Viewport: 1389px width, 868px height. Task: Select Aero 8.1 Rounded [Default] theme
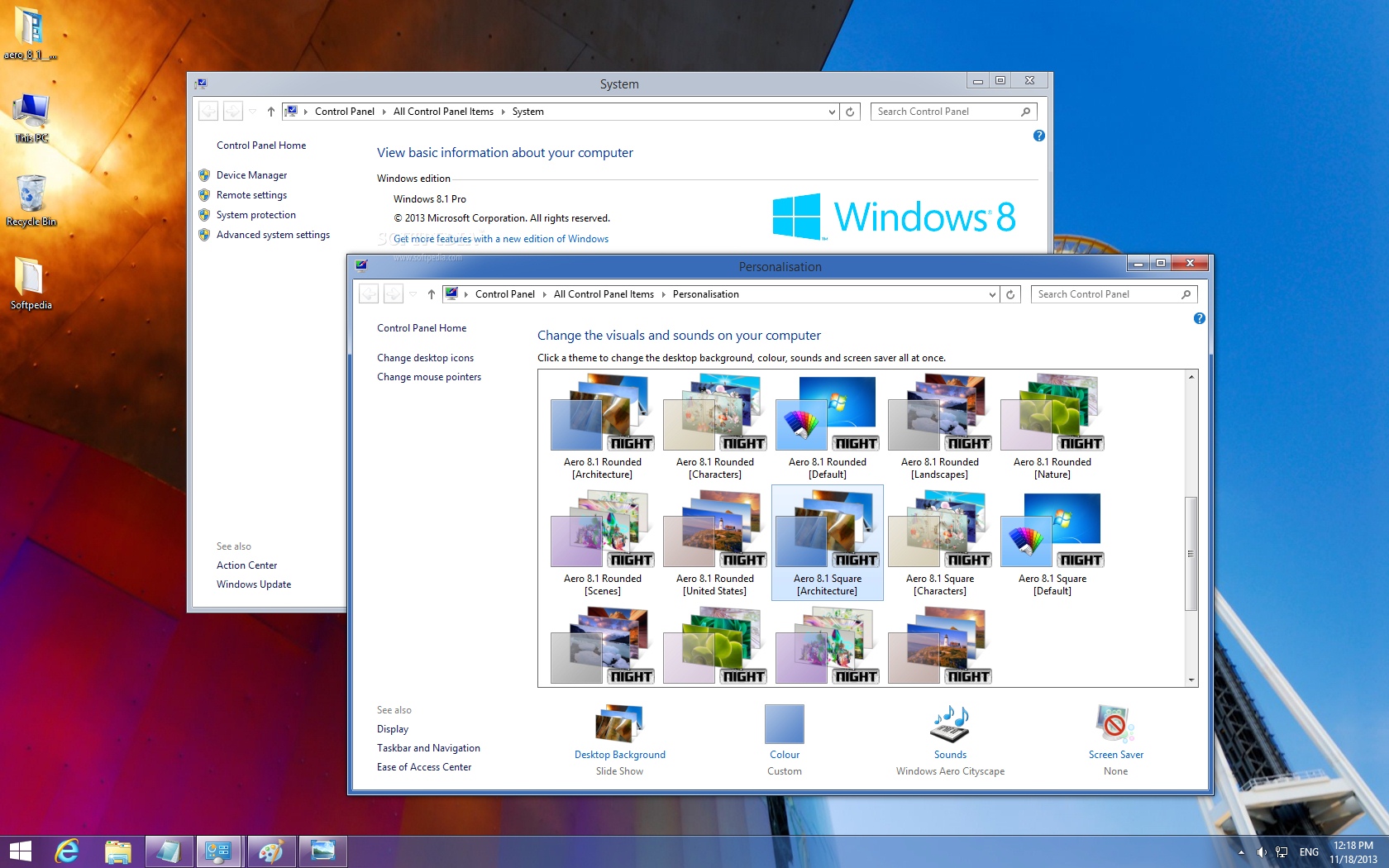click(x=827, y=427)
